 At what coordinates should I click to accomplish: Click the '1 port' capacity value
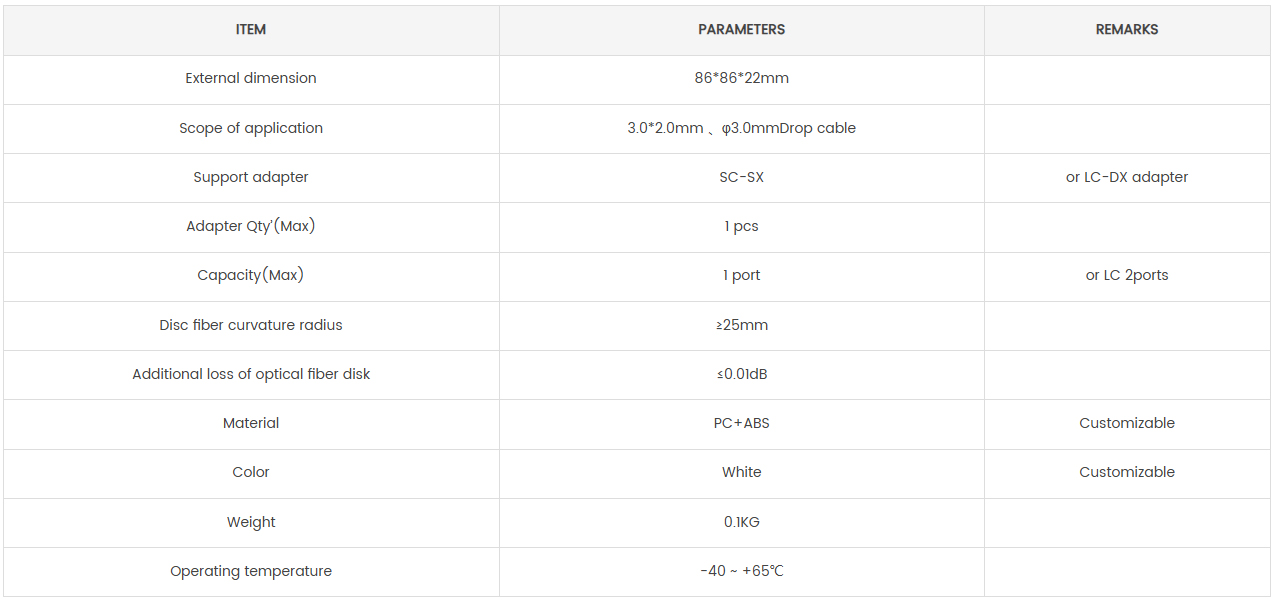click(x=741, y=275)
